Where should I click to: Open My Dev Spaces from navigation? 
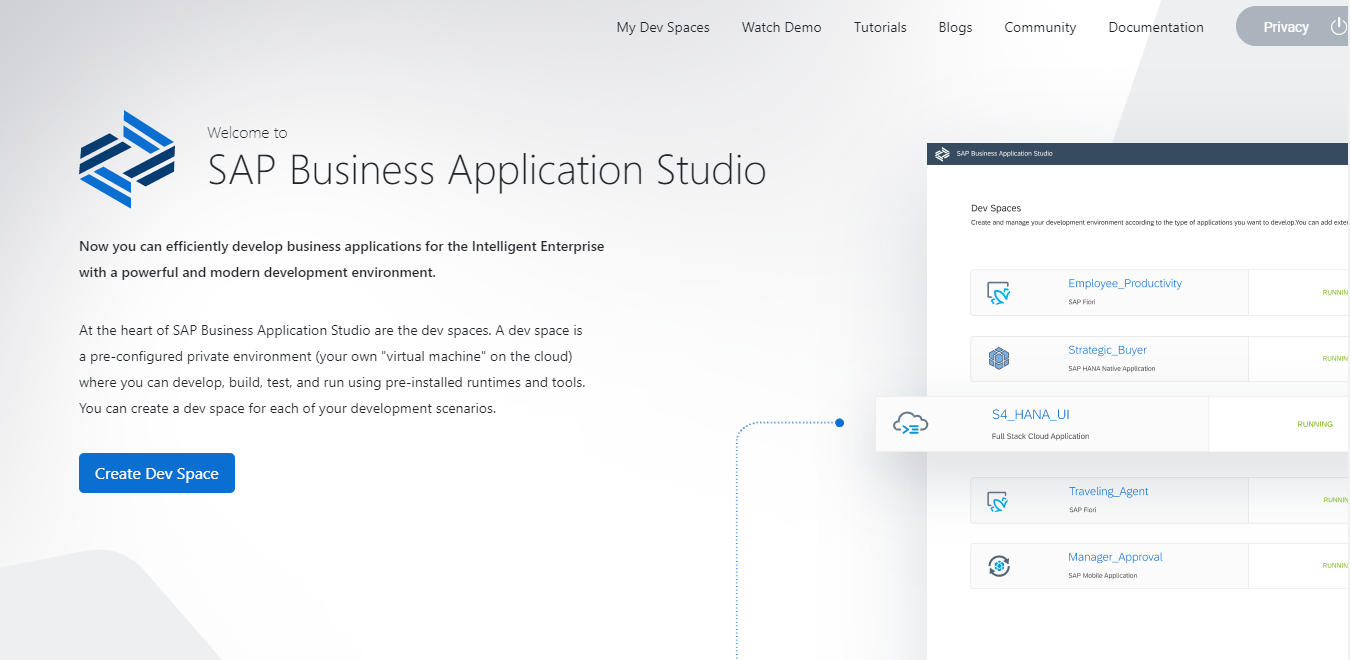pyautogui.click(x=662, y=27)
